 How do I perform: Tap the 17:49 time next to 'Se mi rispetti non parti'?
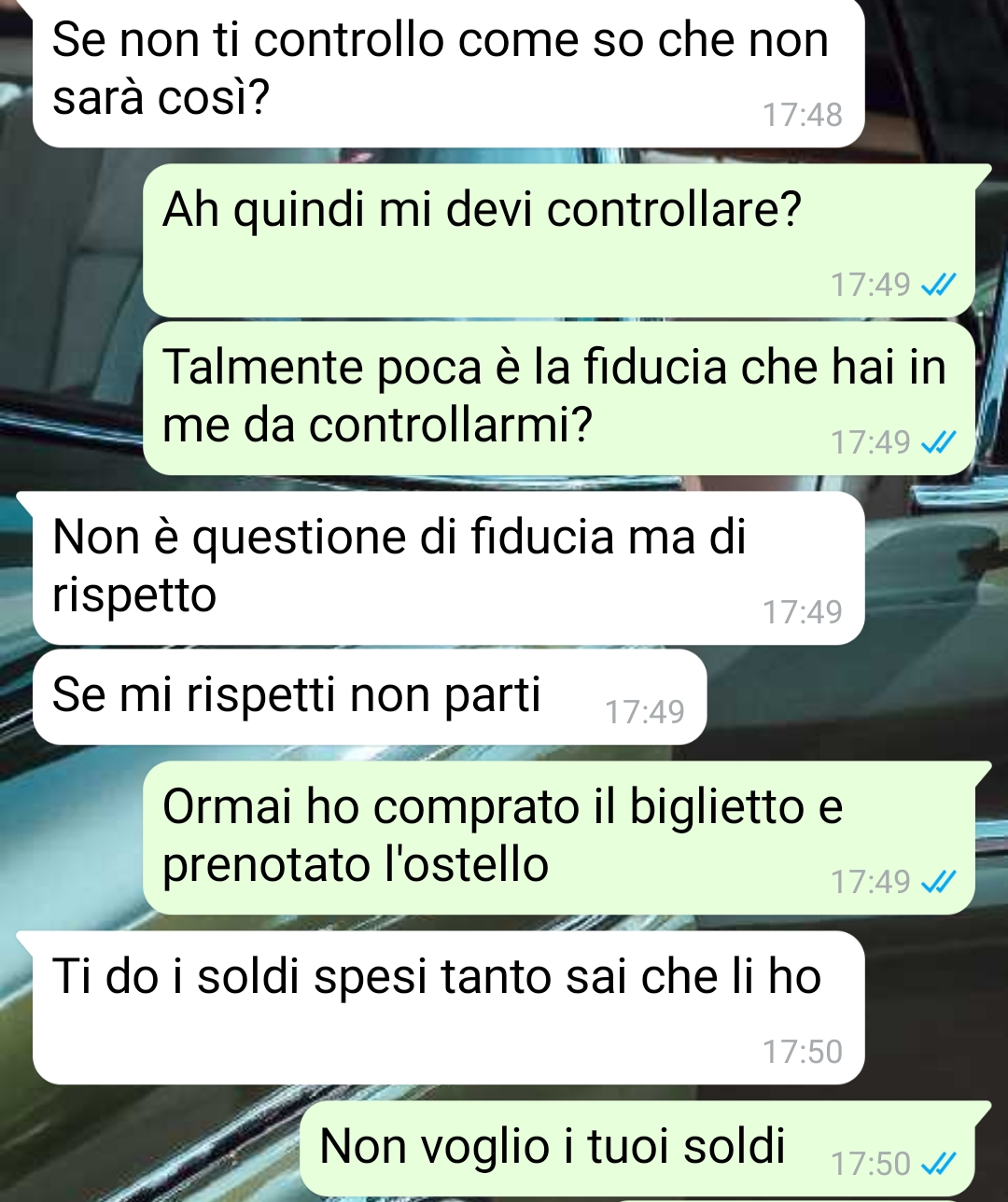click(644, 712)
